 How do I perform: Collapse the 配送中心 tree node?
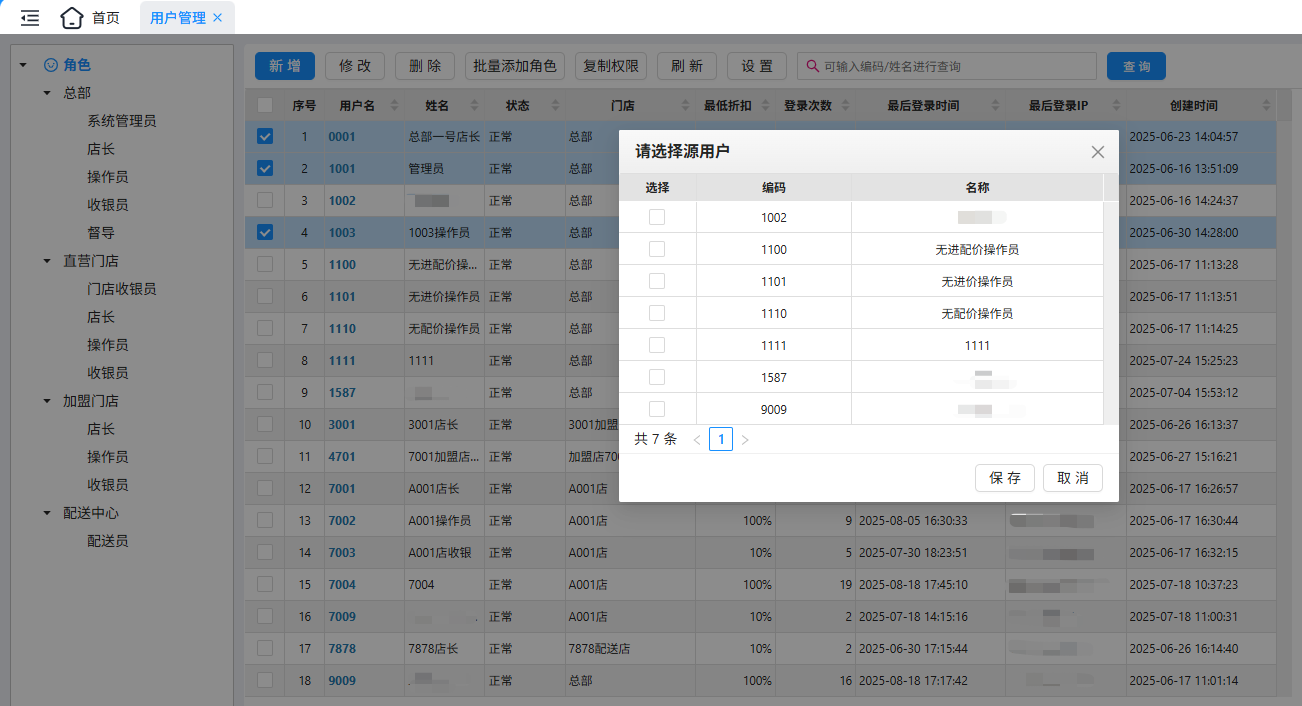tap(47, 513)
